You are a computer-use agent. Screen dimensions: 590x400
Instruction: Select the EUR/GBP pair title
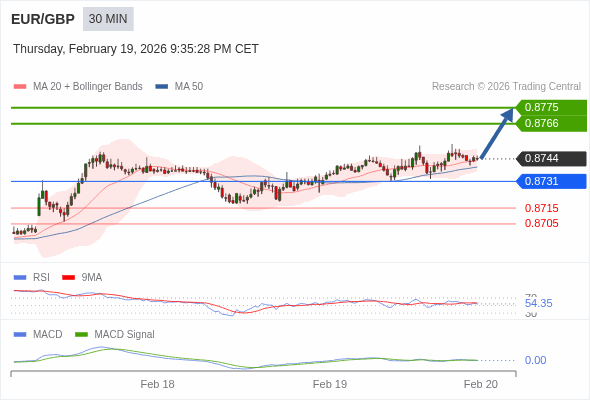43,19
